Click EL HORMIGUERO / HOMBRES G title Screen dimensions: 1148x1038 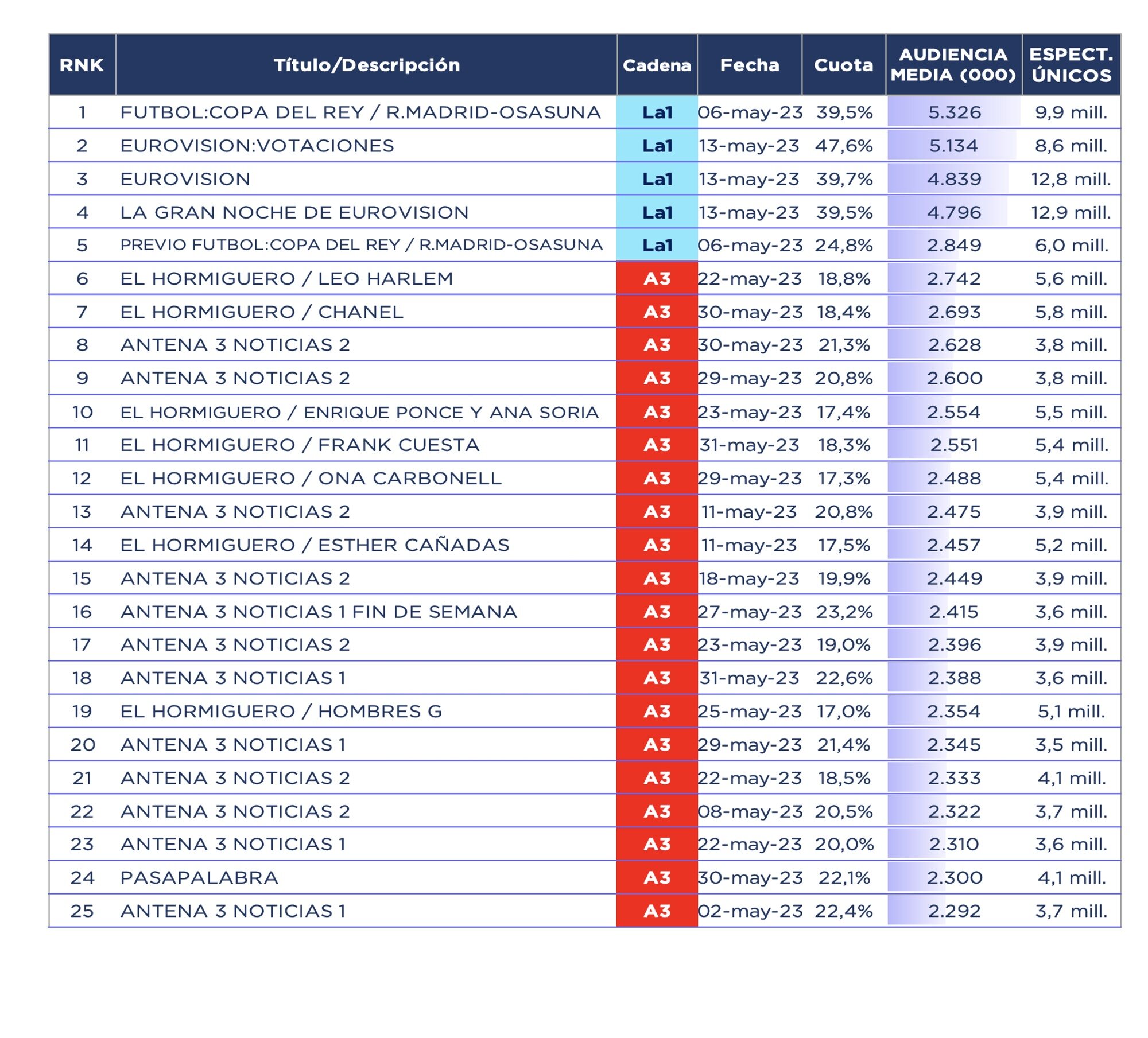click(281, 711)
